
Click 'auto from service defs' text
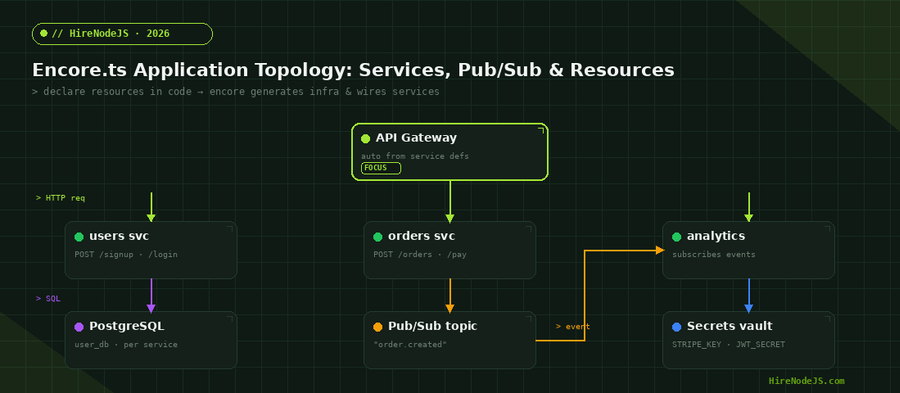click(x=415, y=156)
